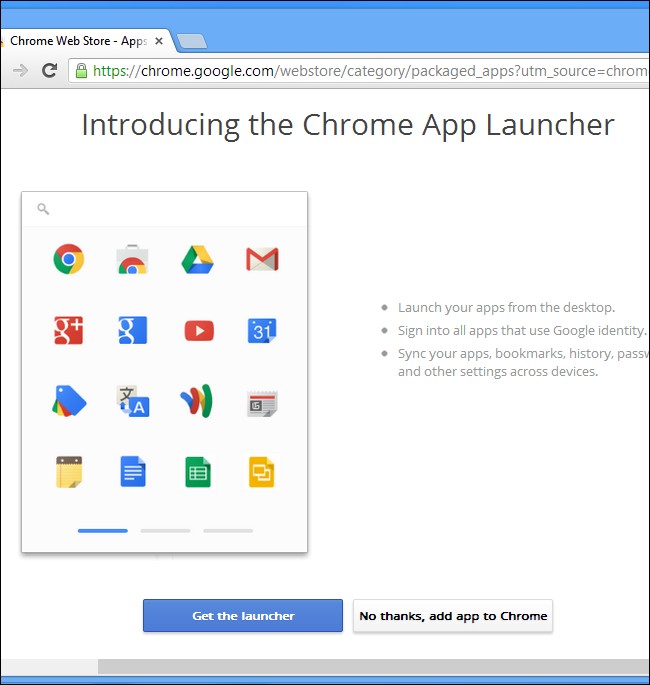650x685 pixels.
Task: Open the Google Translate icon
Action: [133, 401]
